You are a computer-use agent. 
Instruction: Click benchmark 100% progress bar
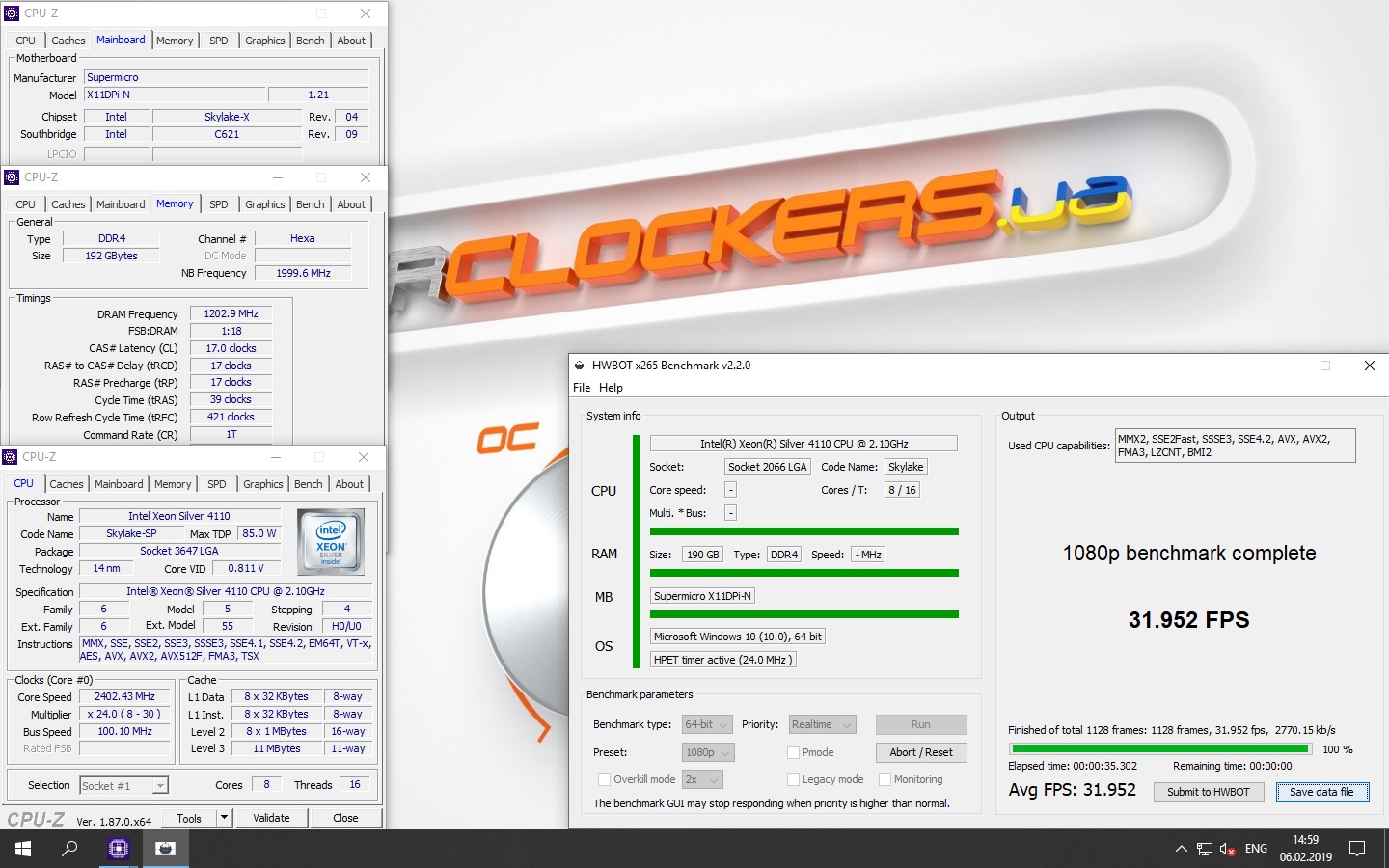1159,748
